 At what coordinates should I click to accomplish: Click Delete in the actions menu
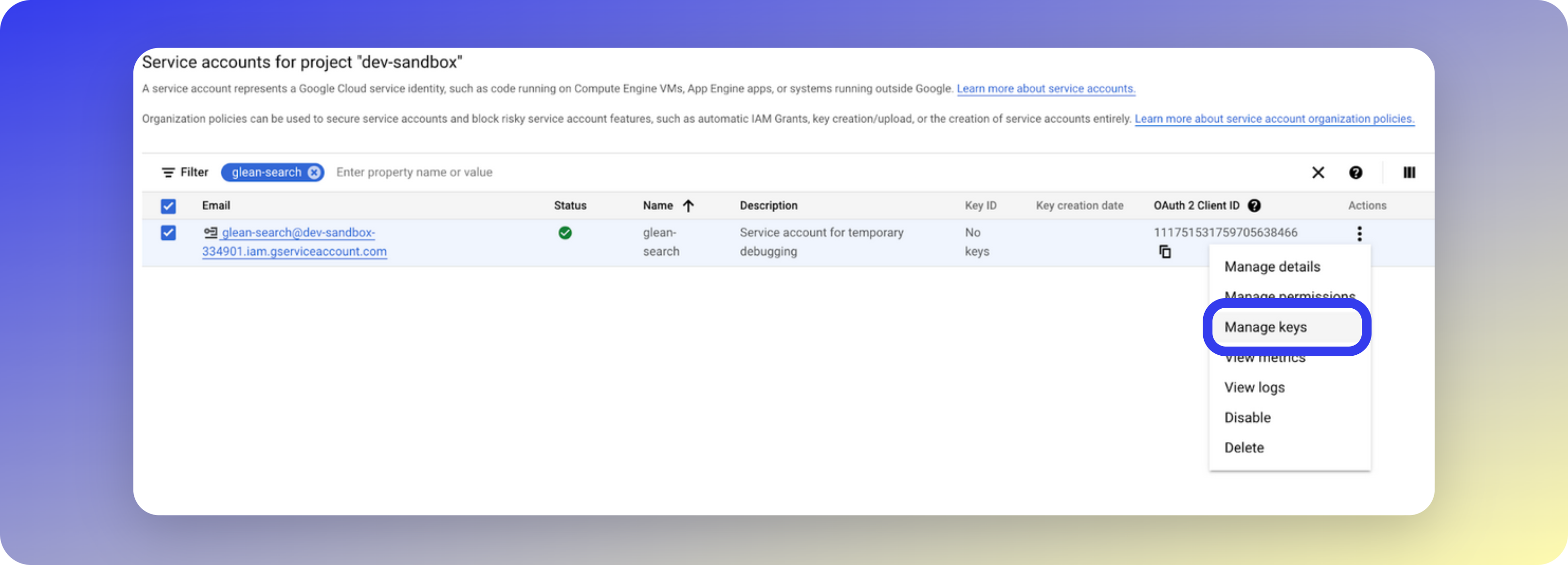[1243, 448]
